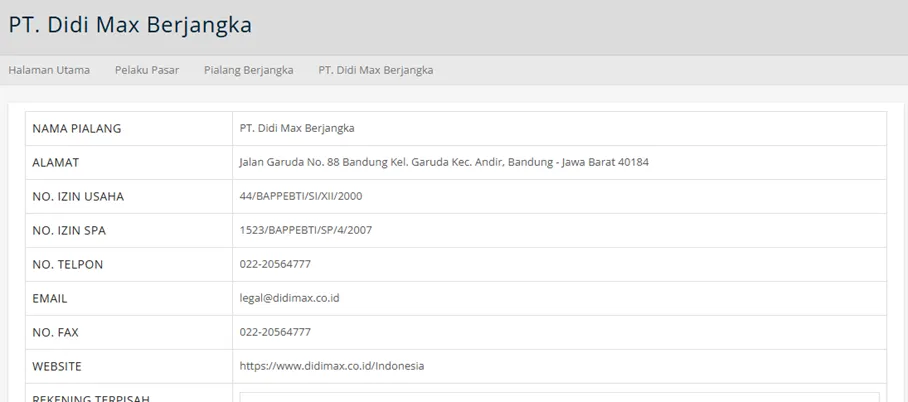Click the Jalan Garuda No. 88 address text
Image resolution: width=908 pixels, height=402 pixels.
click(444, 163)
